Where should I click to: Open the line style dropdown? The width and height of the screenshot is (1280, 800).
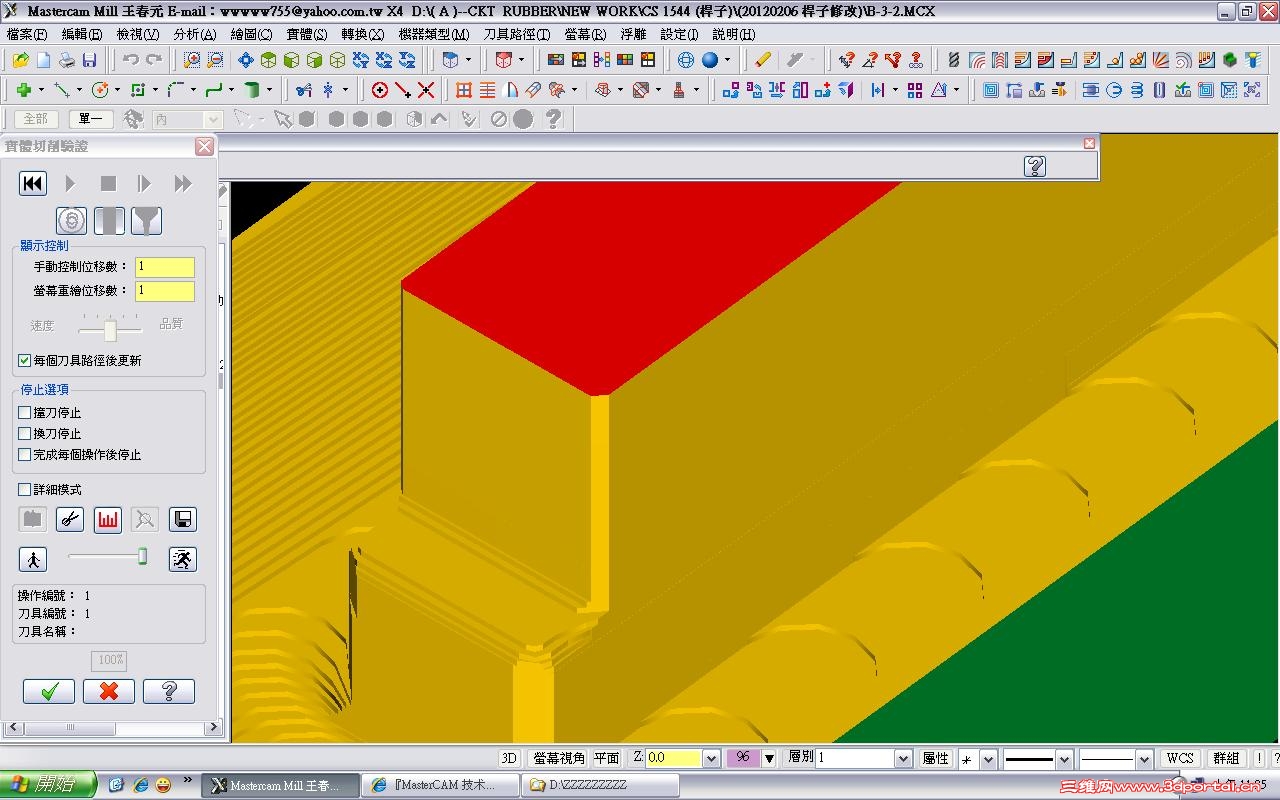pyautogui.click(x=1064, y=759)
